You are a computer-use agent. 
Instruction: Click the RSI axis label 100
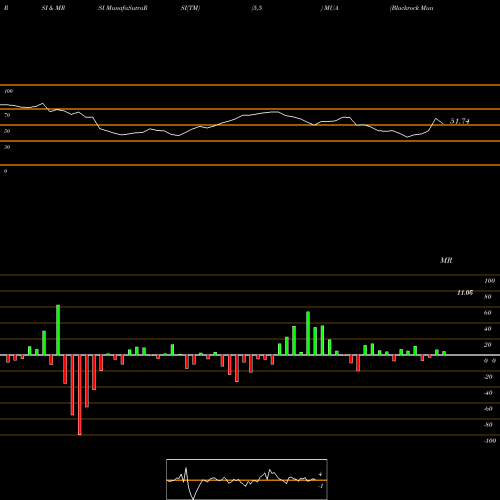pos(8,91)
